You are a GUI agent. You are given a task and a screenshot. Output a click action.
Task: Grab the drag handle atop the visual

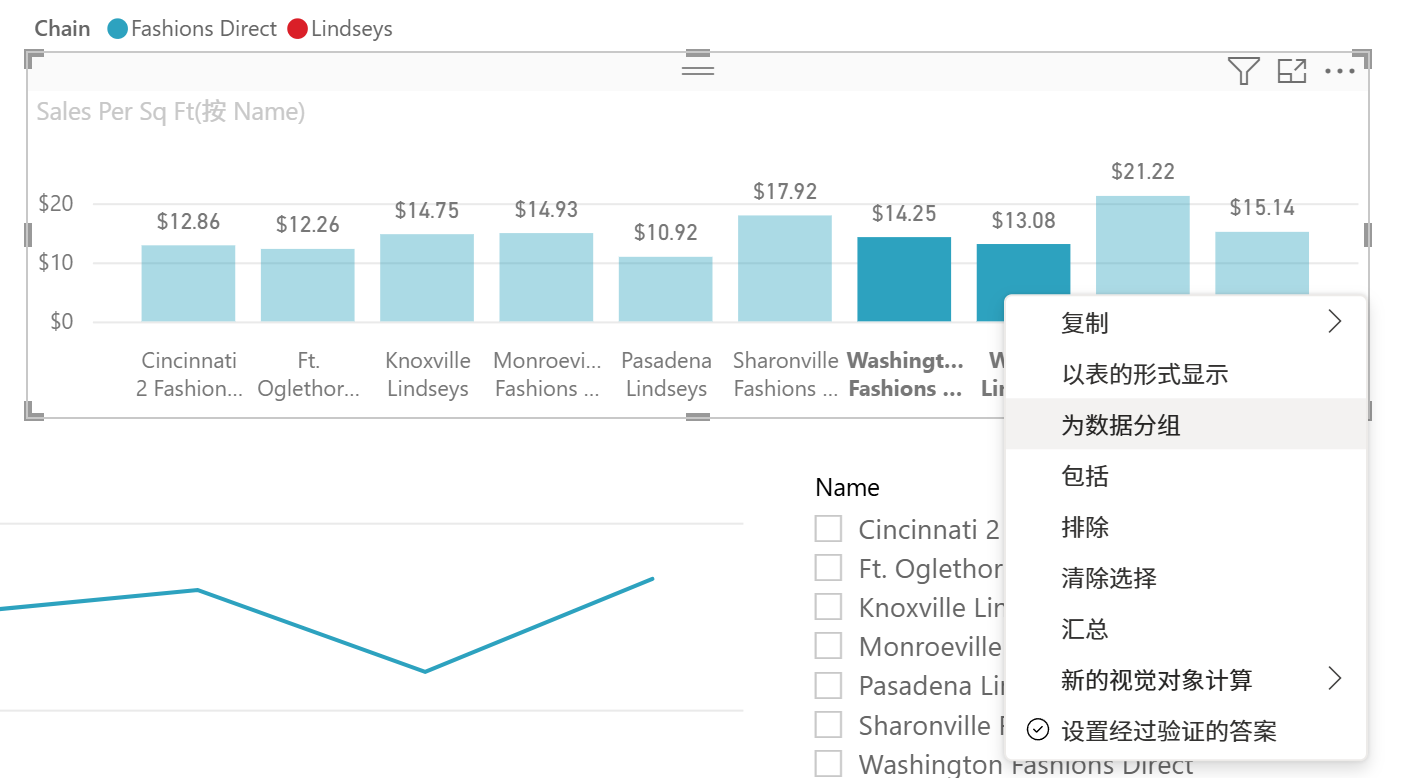pos(697,70)
